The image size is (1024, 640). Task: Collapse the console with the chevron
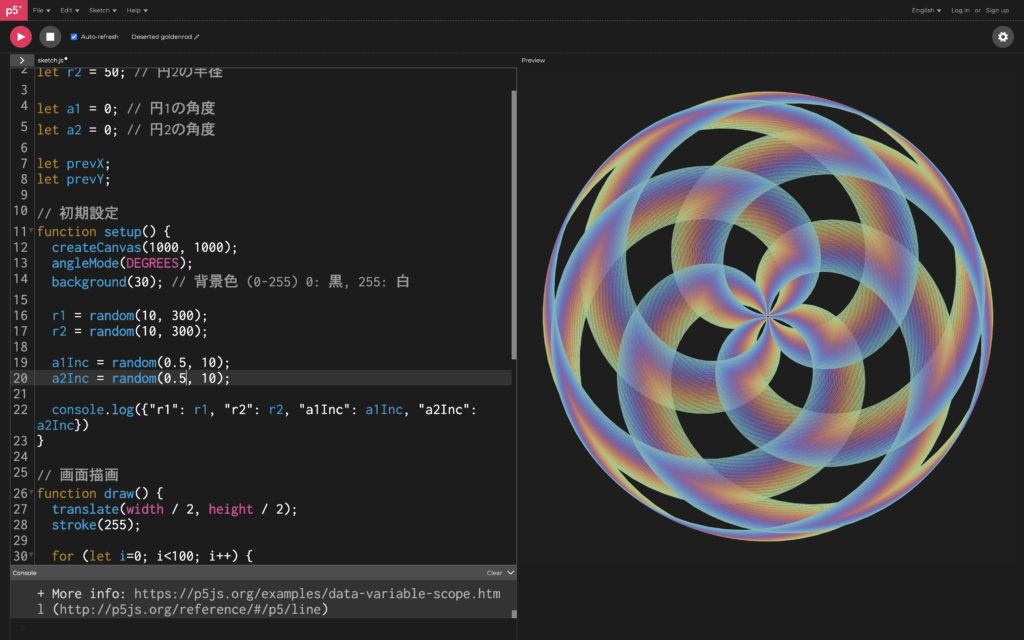pyautogui.click(x=511, y=573)
